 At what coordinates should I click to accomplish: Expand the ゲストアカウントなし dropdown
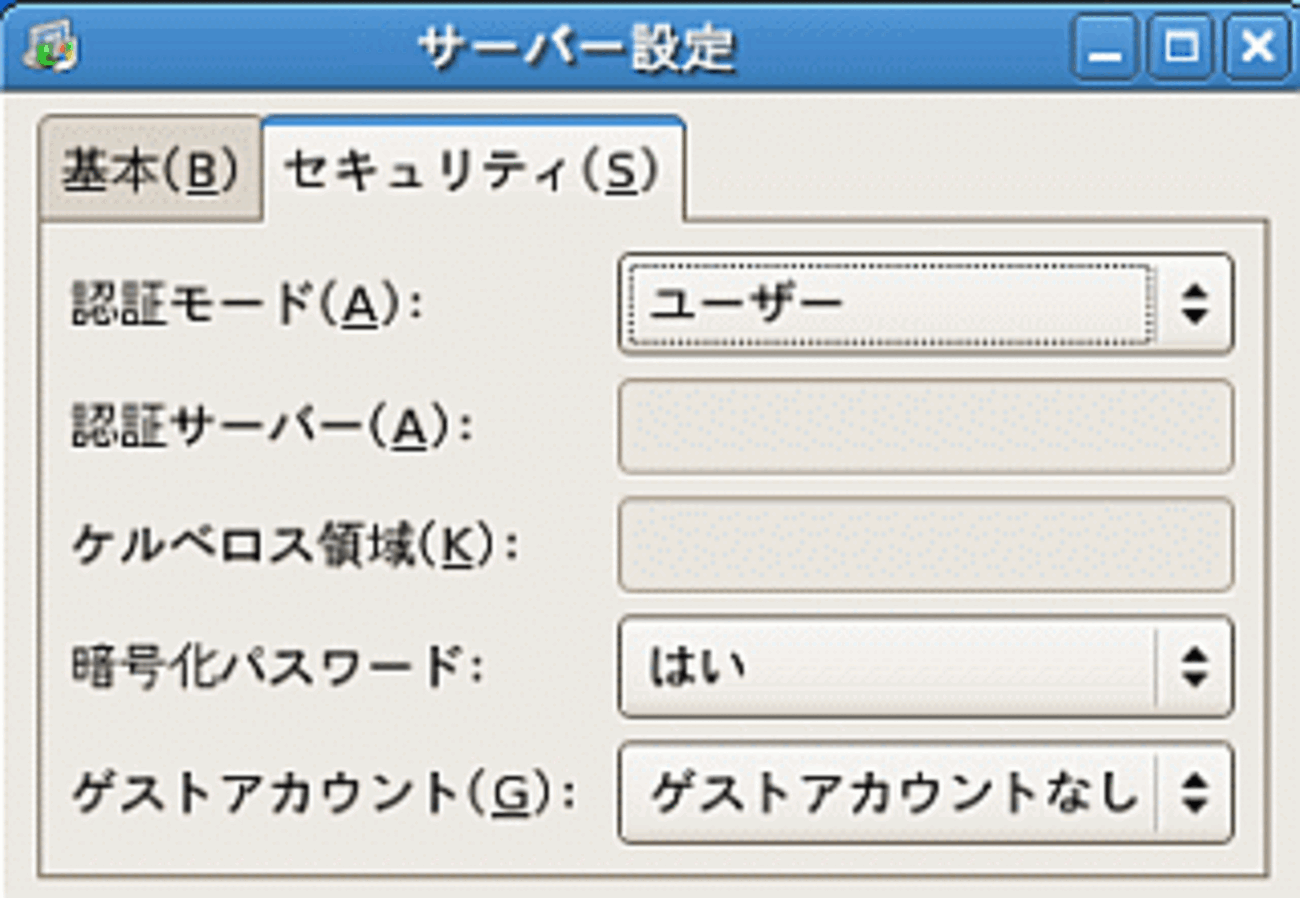click(890, 792)
